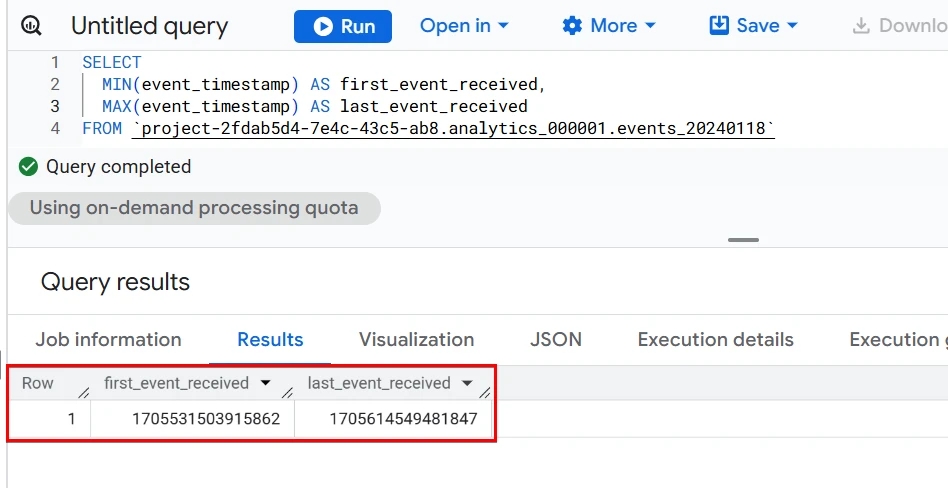Click row number 1 cell
Image resolution: width=948 pixels, height=488 pixels.
[x=71, y=418]
